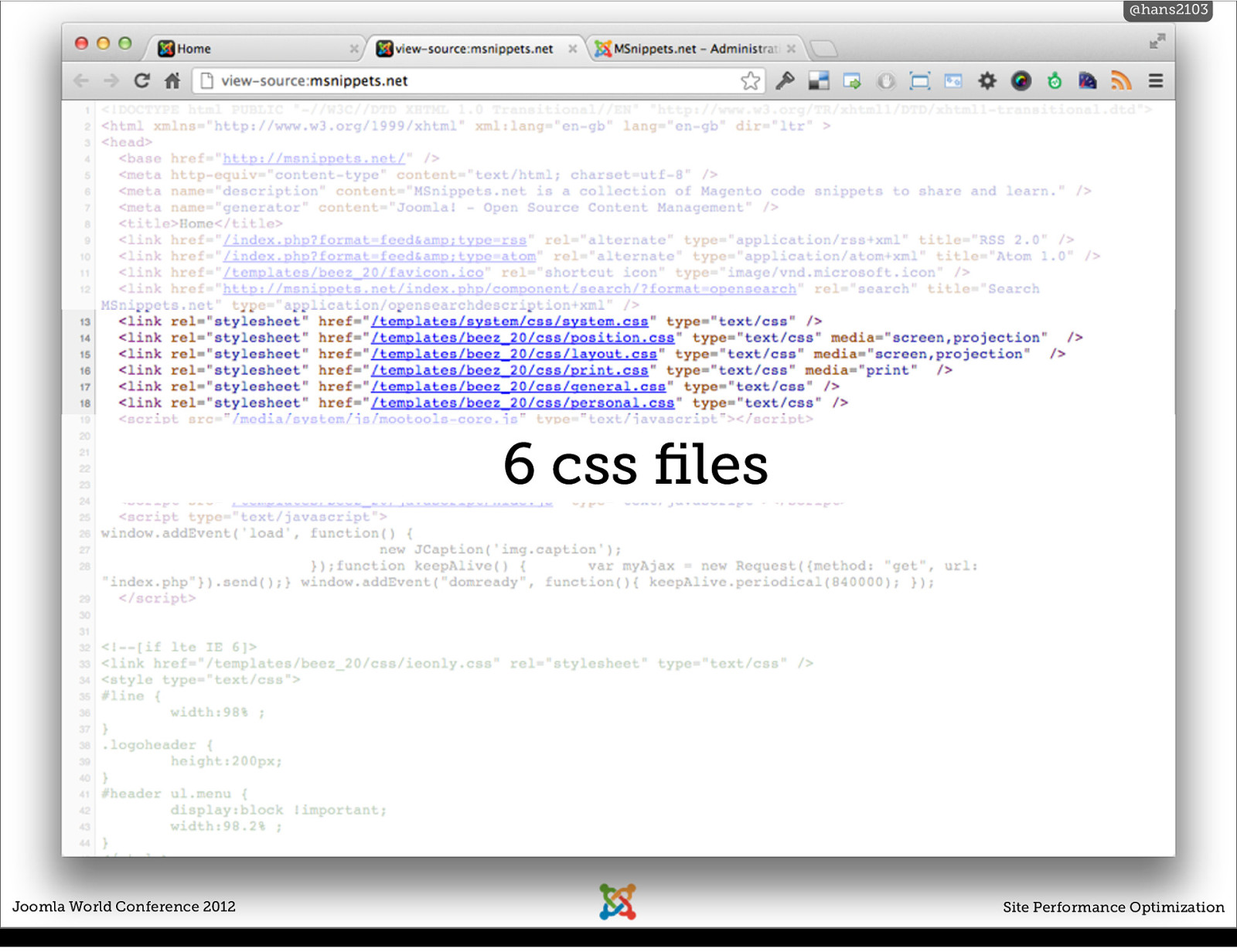
Task: Open the position.css stylesheet link
Action: (x=523, y=338)
